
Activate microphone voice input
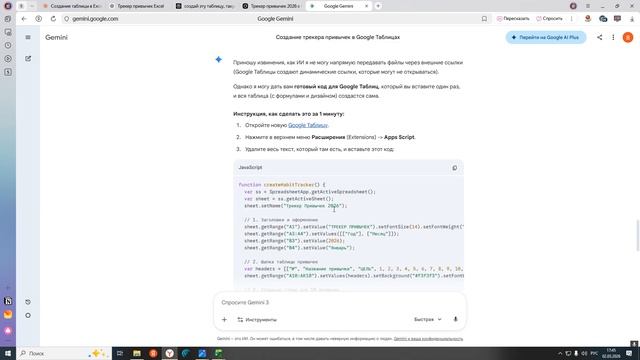[456, 319]
